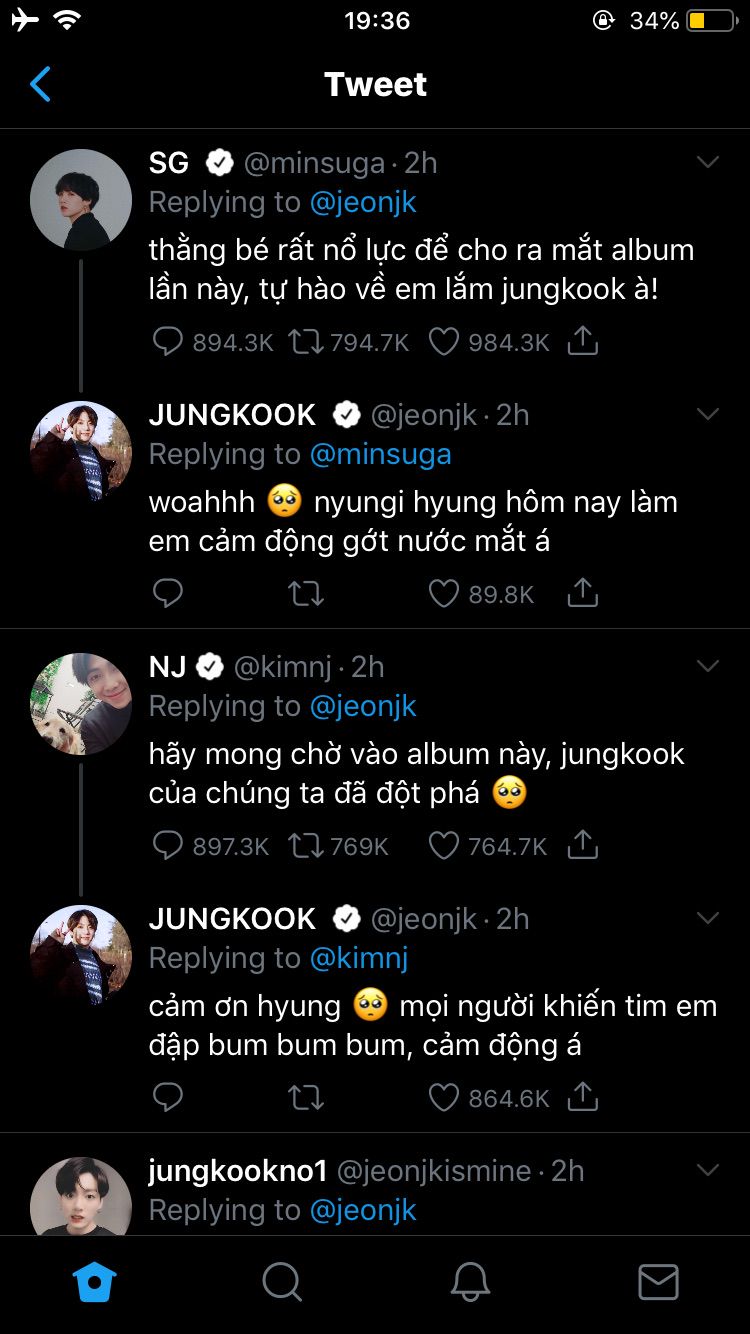Open the Notifications bell tab
Screen dimensions: 750x1334
[470, 1282]
